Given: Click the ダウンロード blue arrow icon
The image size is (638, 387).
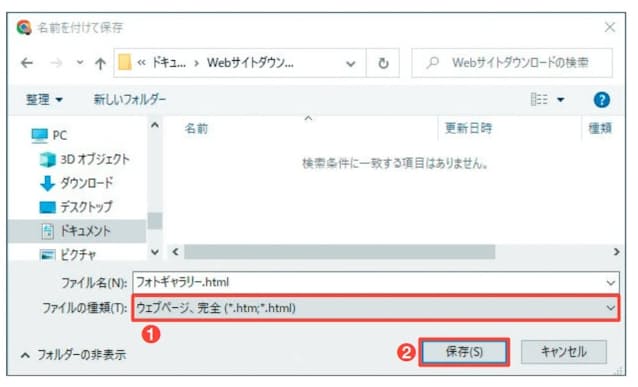Looking at the screenshot, I should point(47,184).
